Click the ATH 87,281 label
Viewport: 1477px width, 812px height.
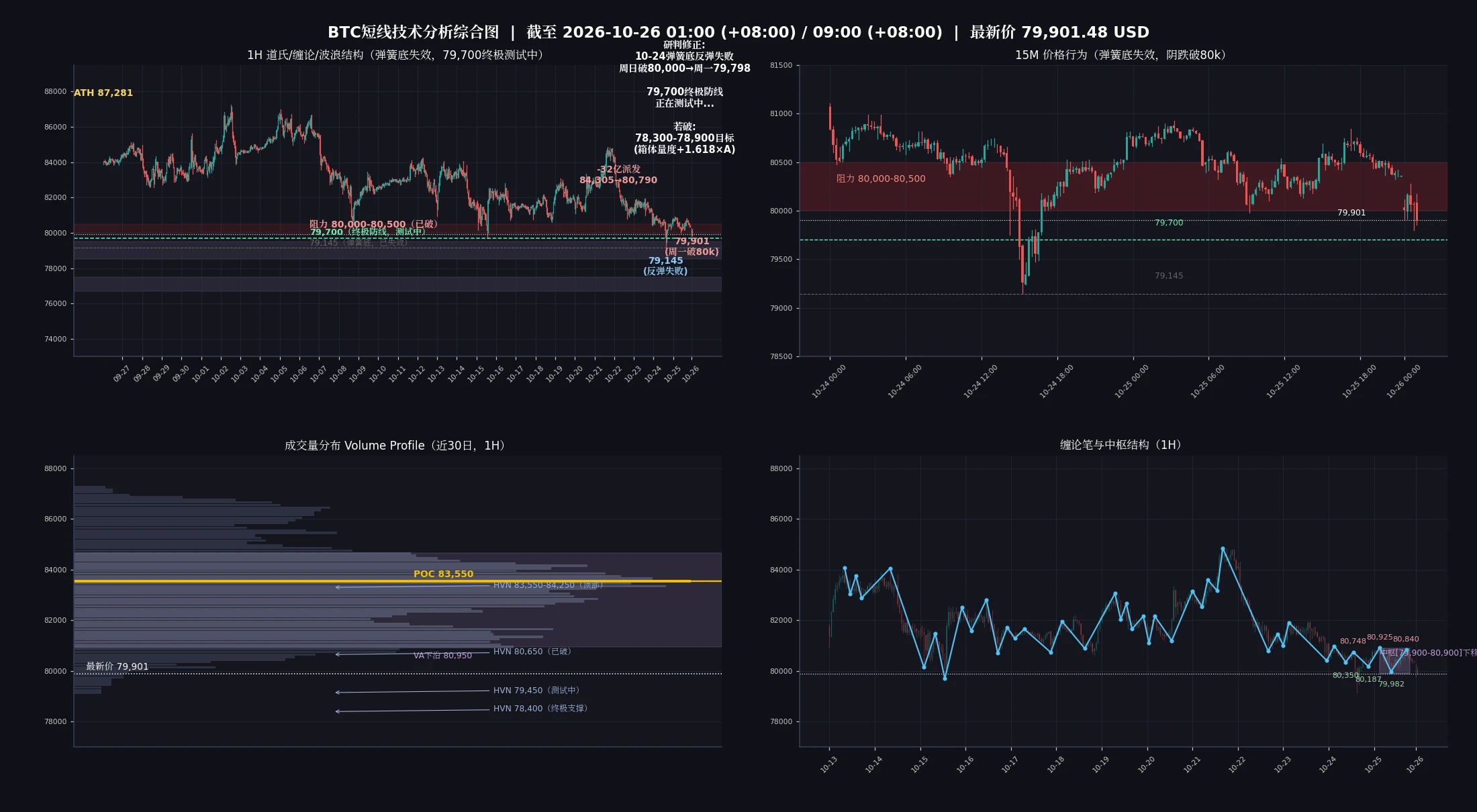tap(103, 93)
